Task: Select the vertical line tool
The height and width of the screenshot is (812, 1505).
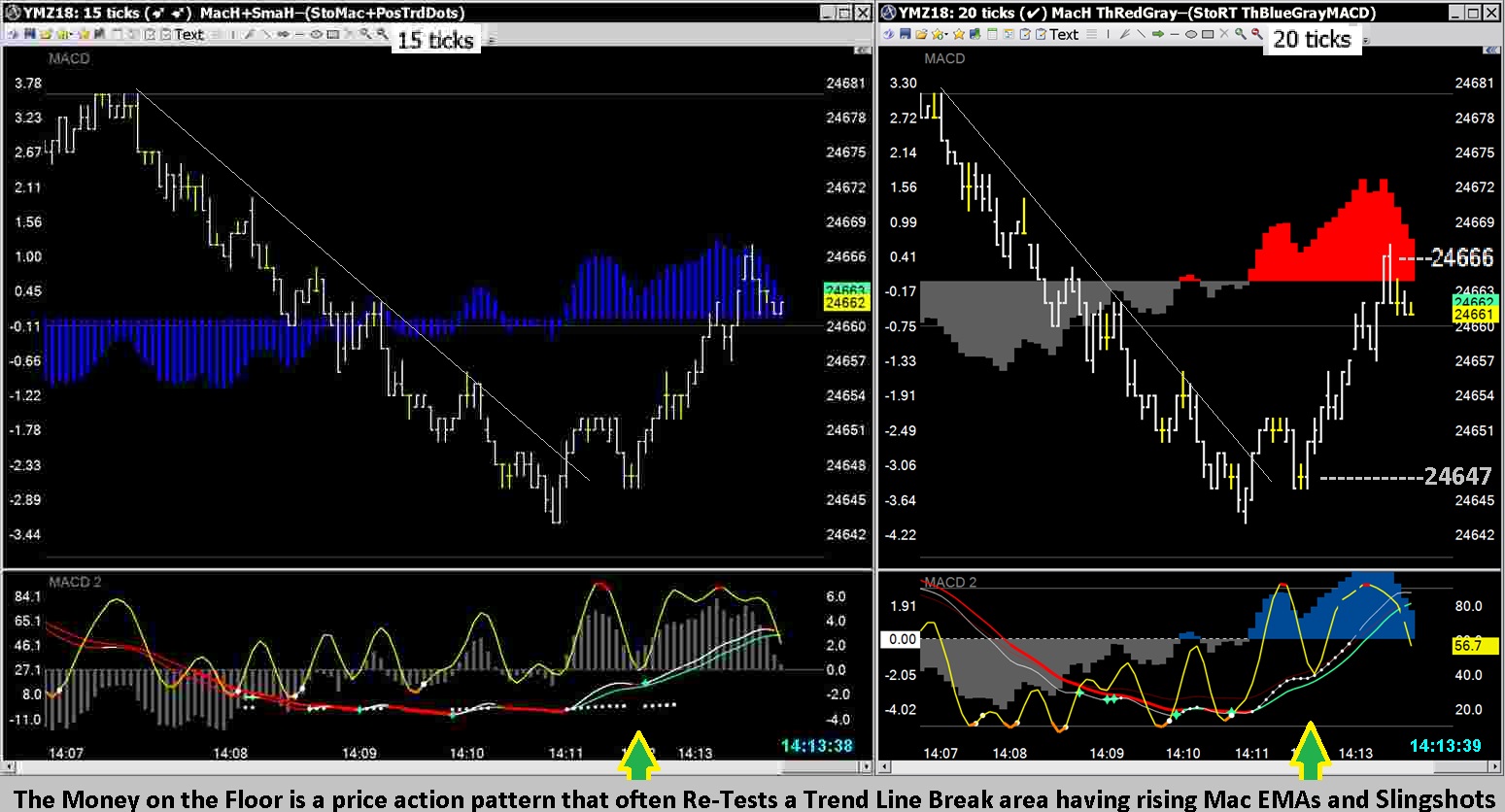Action: point(1108,37)
